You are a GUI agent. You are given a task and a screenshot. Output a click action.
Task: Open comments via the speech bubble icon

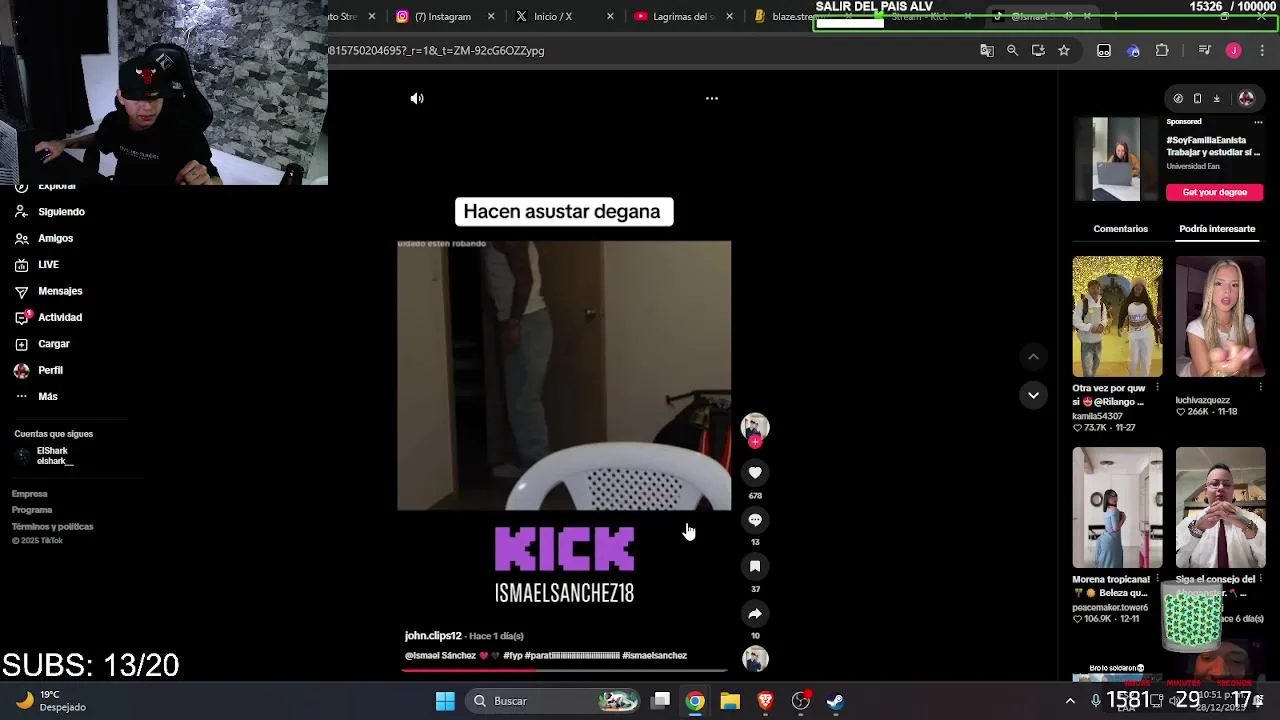coord(755,519)
